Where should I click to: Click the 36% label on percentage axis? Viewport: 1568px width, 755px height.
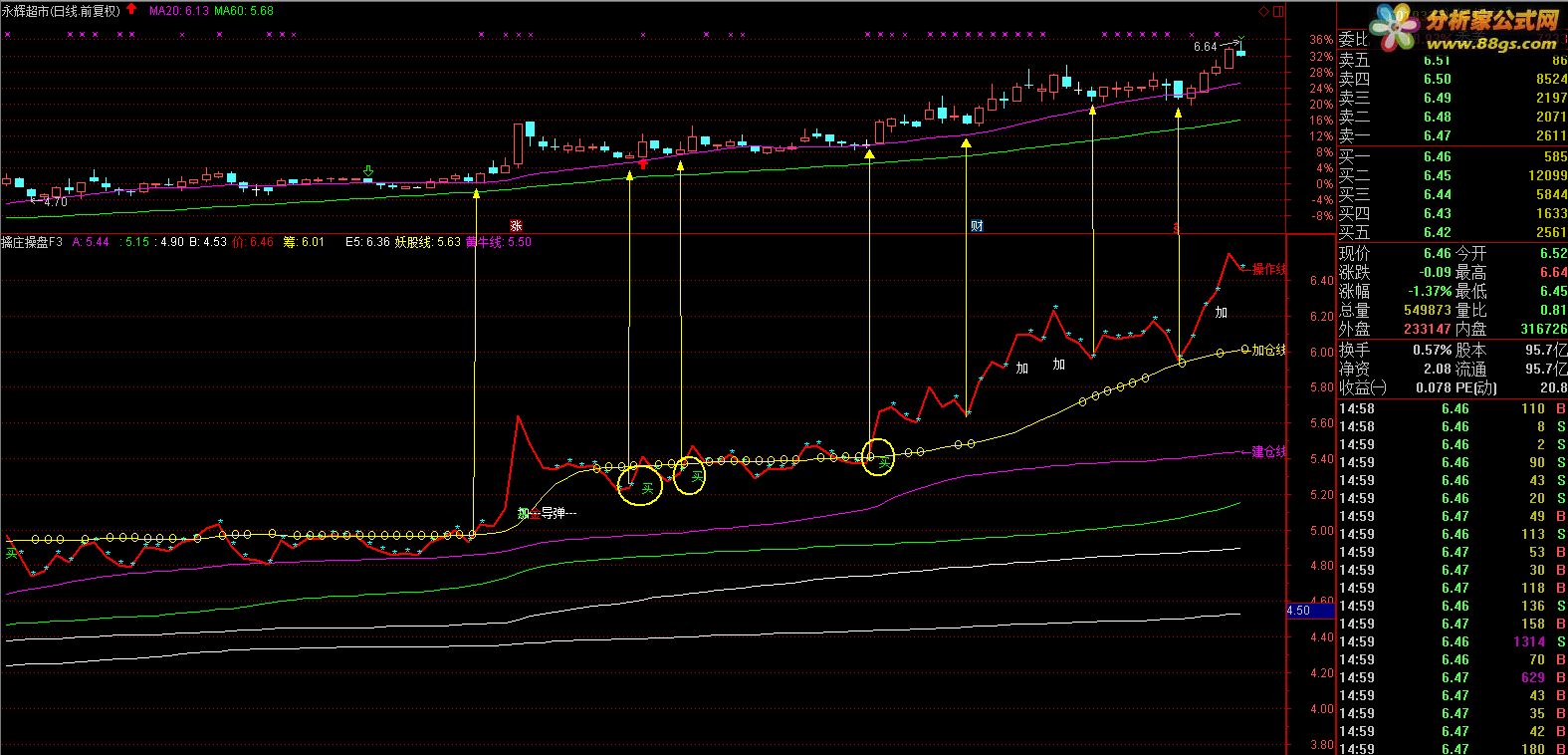1321,40
